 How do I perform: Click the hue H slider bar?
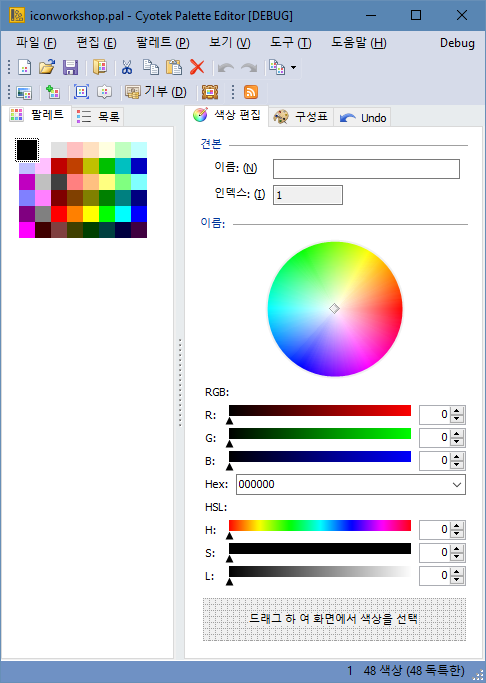pyautogui.click(x=320, y=525)
